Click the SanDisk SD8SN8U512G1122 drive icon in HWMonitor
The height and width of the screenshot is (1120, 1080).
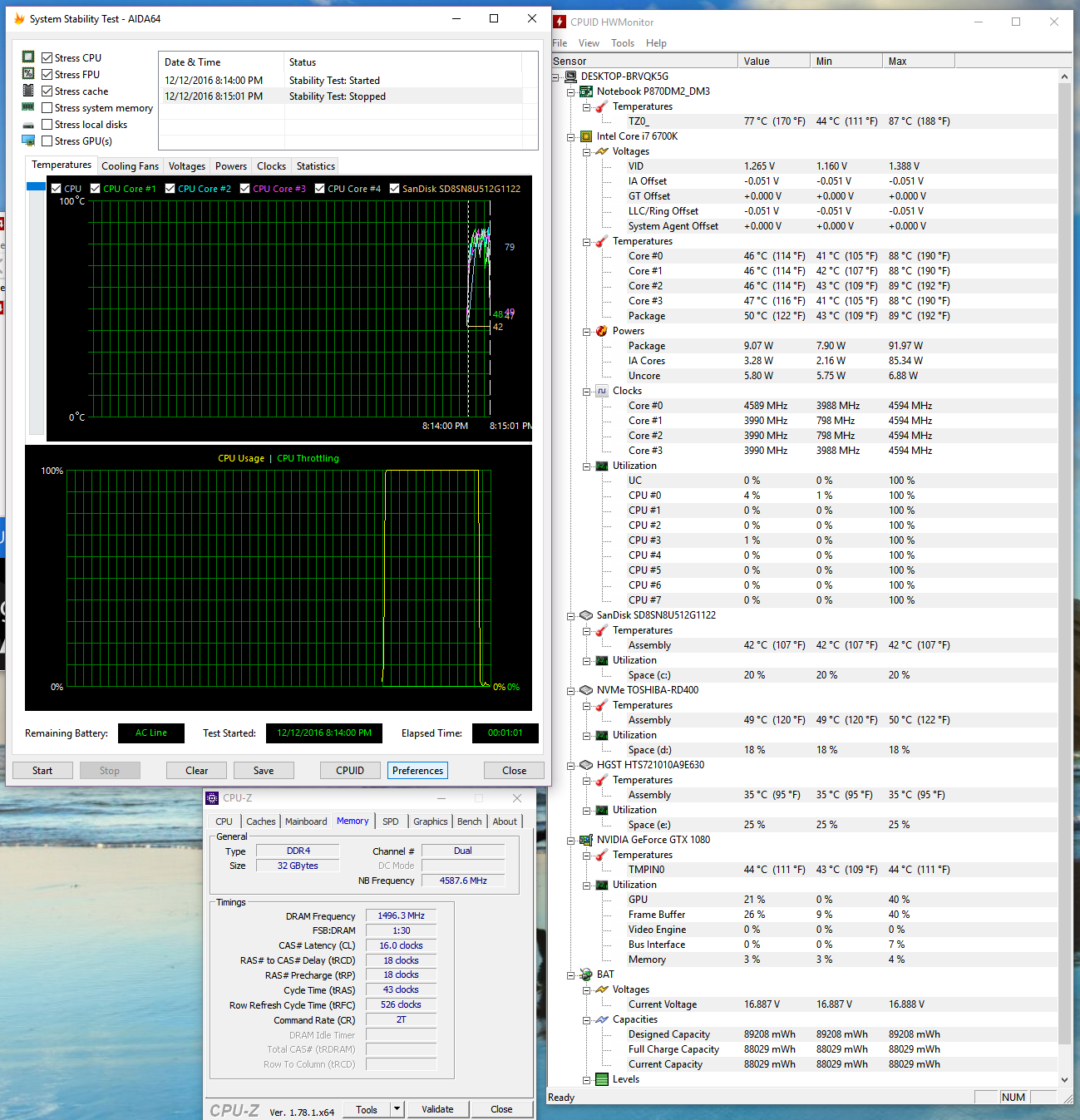(x=586, y=615)
